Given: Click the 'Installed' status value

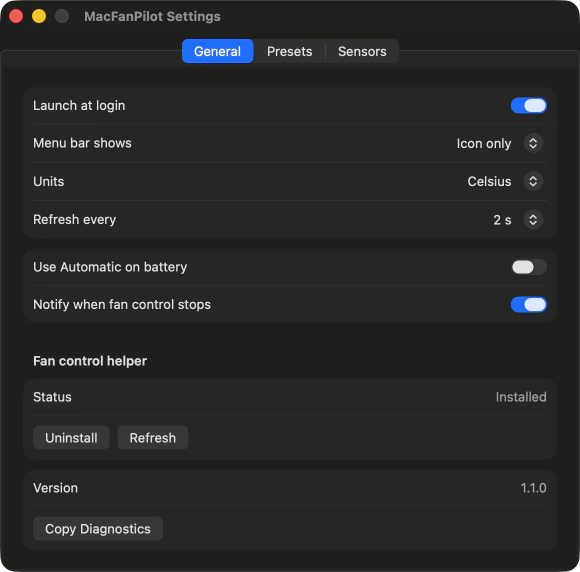Looking at the screenshot, I should (x=521, y=397).
